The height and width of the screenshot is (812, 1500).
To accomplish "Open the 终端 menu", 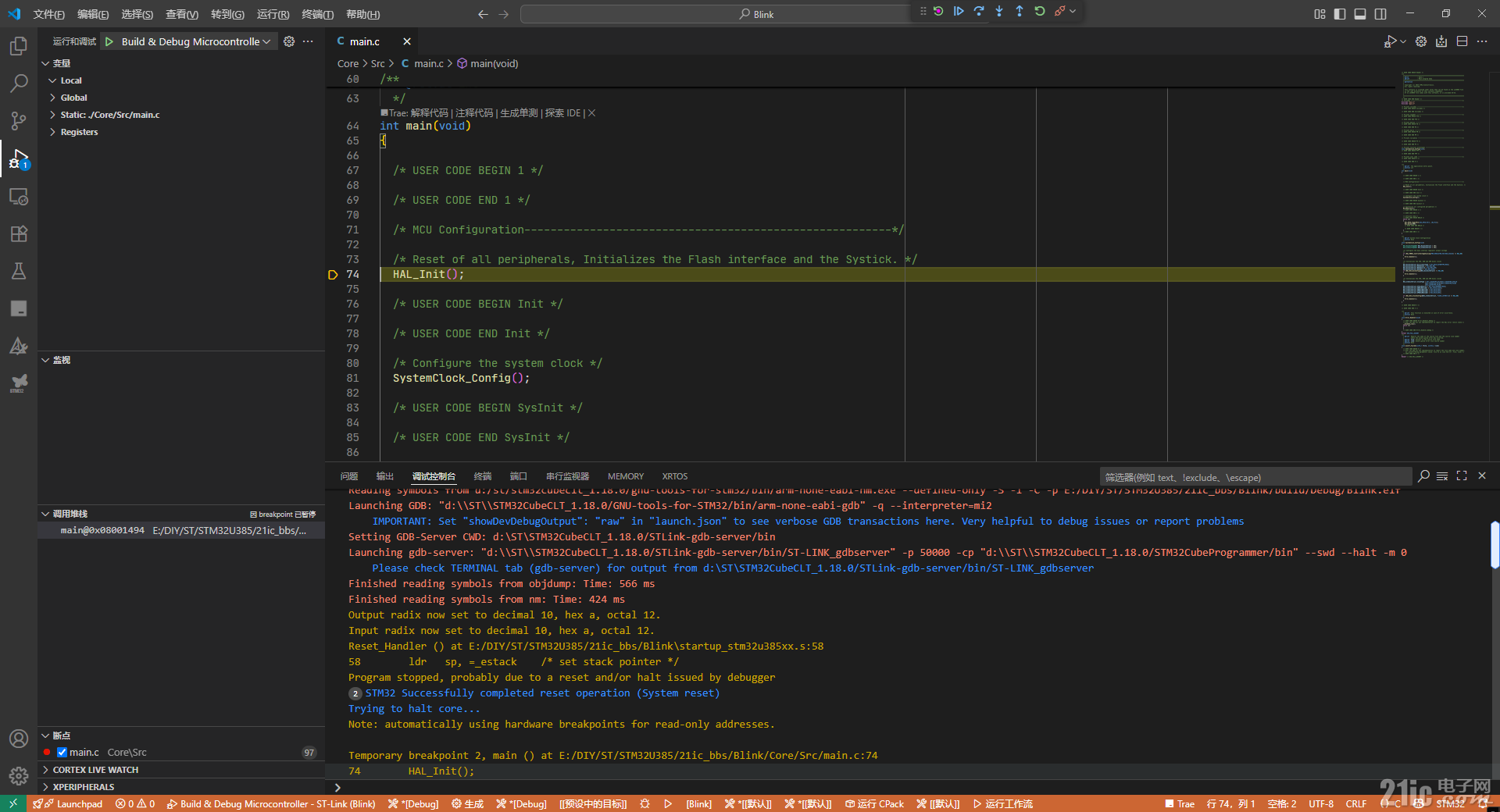I will click(317, 14).
